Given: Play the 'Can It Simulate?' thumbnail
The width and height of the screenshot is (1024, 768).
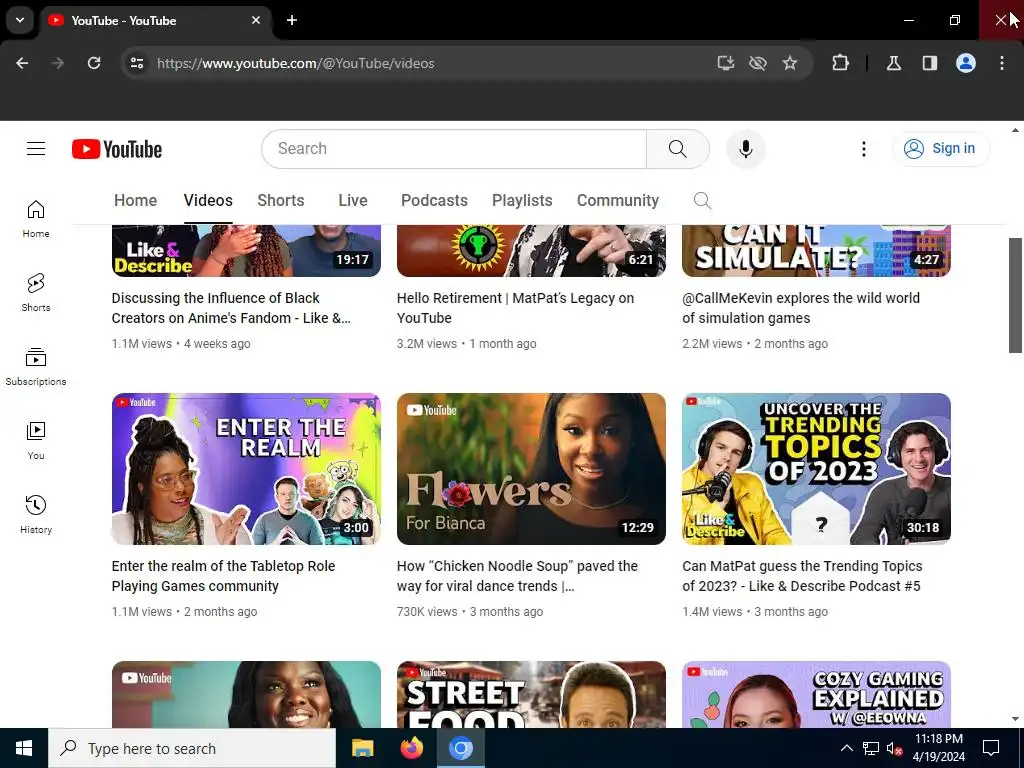Looking at the screenshot, I should point(816,251).
